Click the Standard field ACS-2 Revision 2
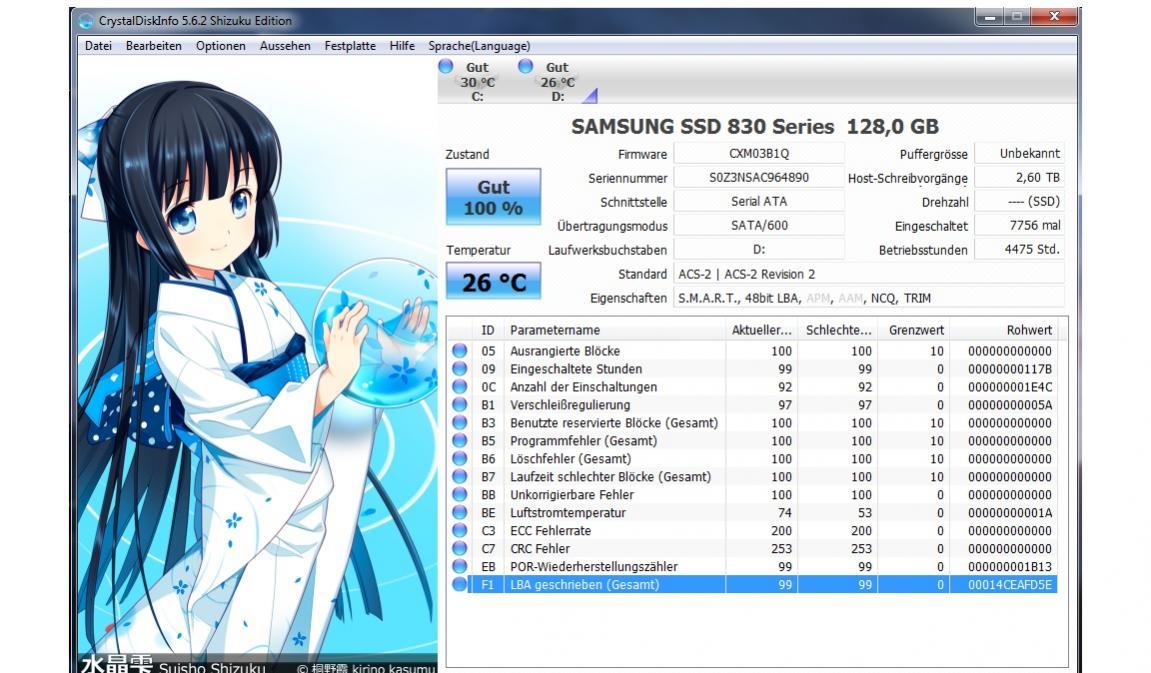This screenshot has width=1151, height=673. (x=869, y=274)
